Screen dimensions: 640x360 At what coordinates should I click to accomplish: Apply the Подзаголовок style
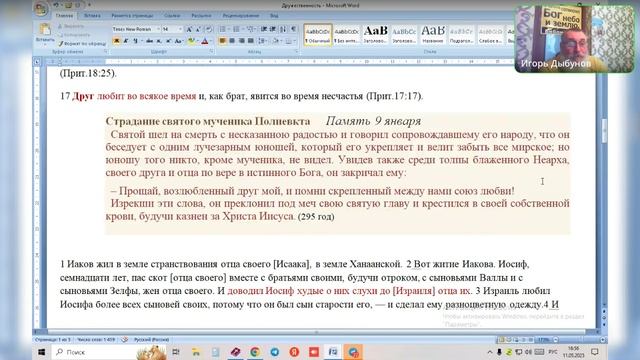coord(461,35)
